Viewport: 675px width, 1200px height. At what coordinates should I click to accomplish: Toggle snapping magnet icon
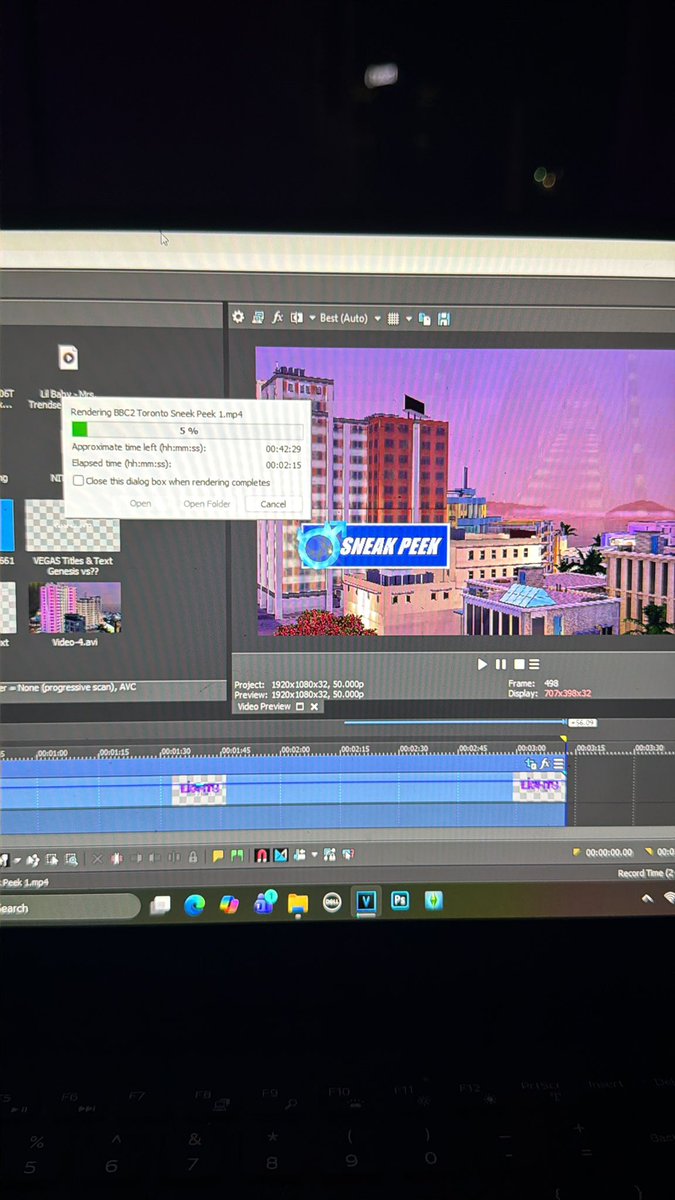(262, 856)
